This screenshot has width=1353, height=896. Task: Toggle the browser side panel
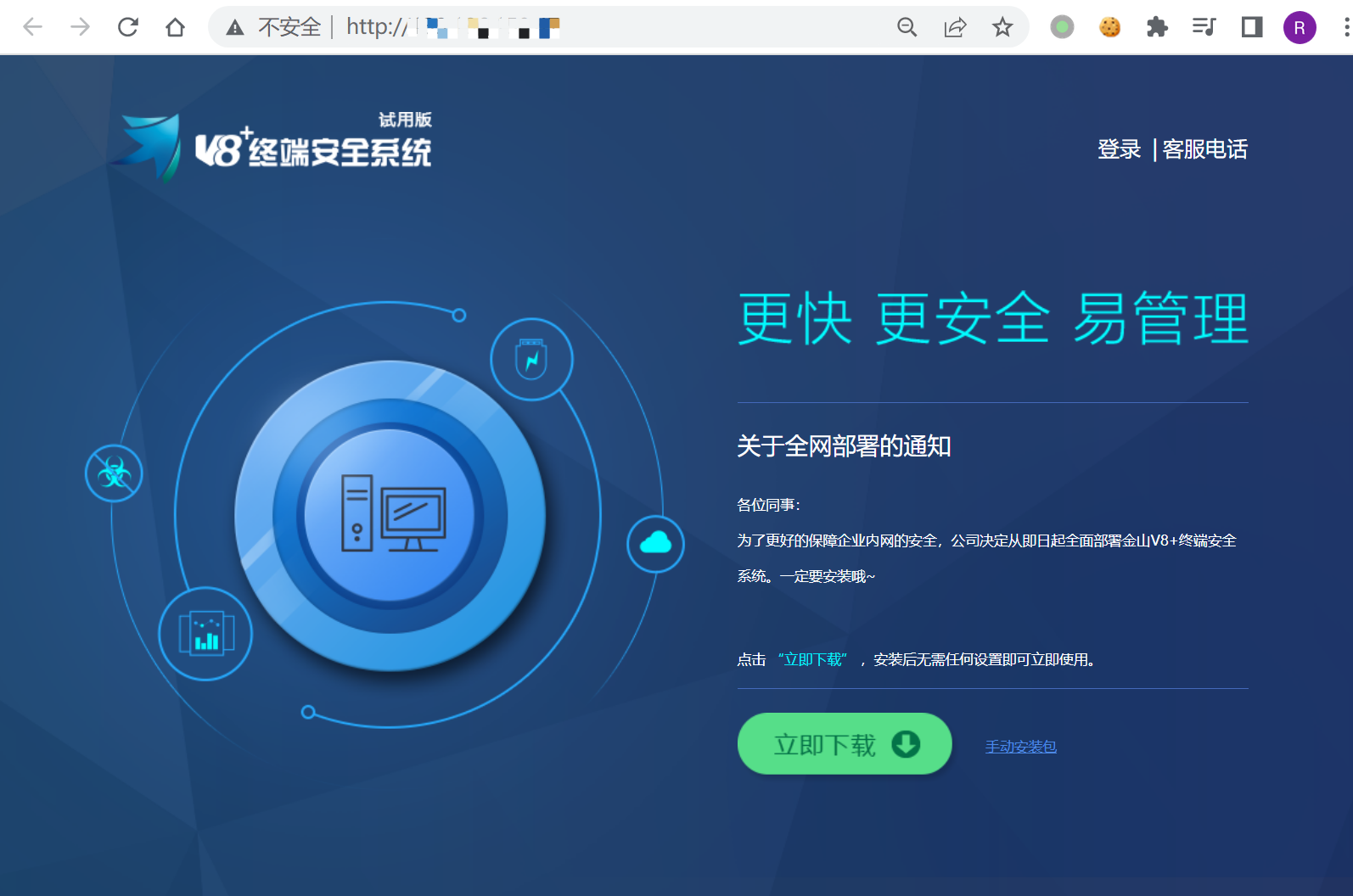(1252, 27)
